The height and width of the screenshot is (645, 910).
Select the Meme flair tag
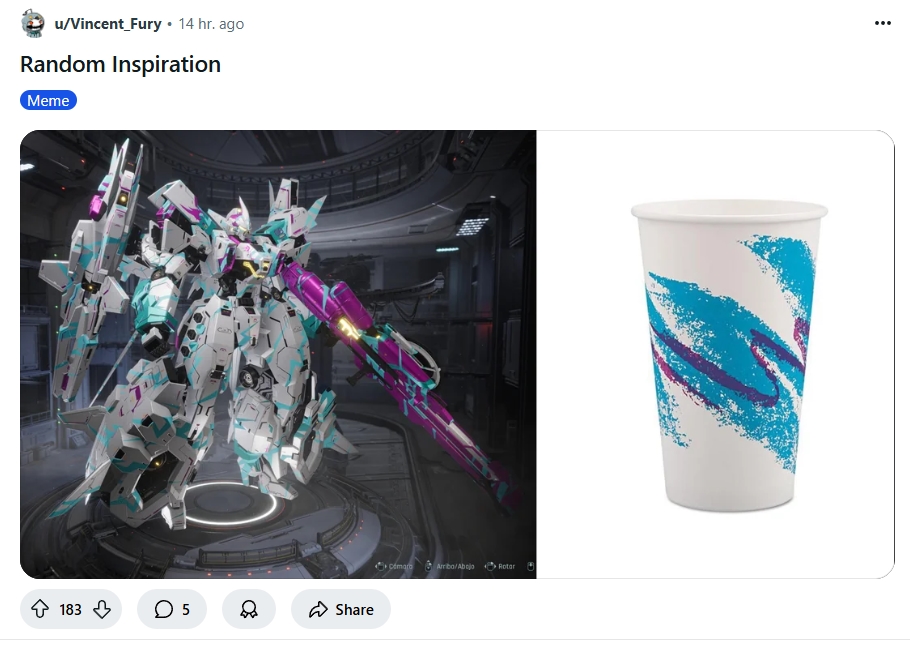48,100
